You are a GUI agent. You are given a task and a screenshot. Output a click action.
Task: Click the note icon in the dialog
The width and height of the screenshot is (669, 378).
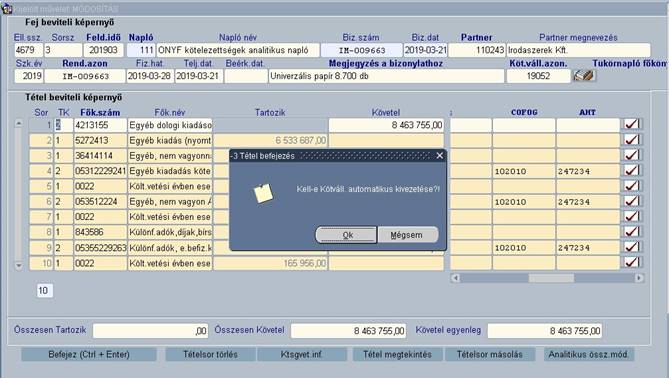(x=263, y=193)
